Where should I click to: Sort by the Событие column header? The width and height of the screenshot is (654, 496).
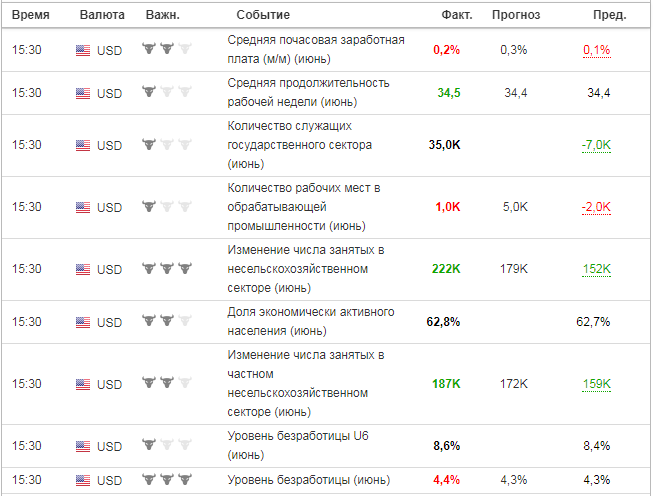263,15
